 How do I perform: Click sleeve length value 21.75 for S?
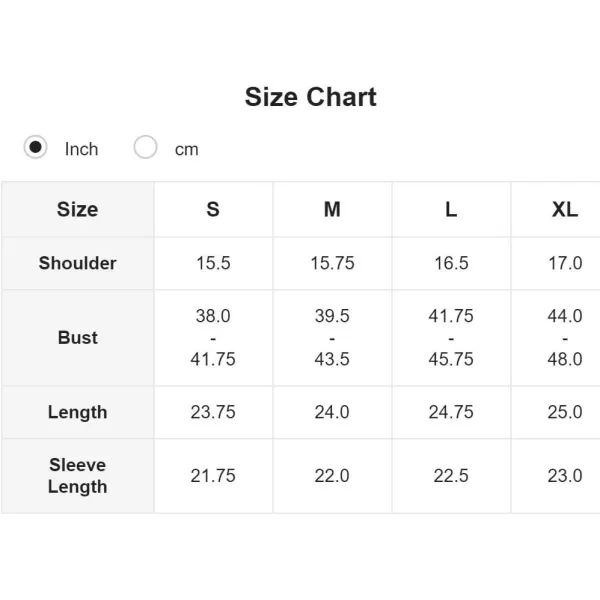[x=213, y=476]
